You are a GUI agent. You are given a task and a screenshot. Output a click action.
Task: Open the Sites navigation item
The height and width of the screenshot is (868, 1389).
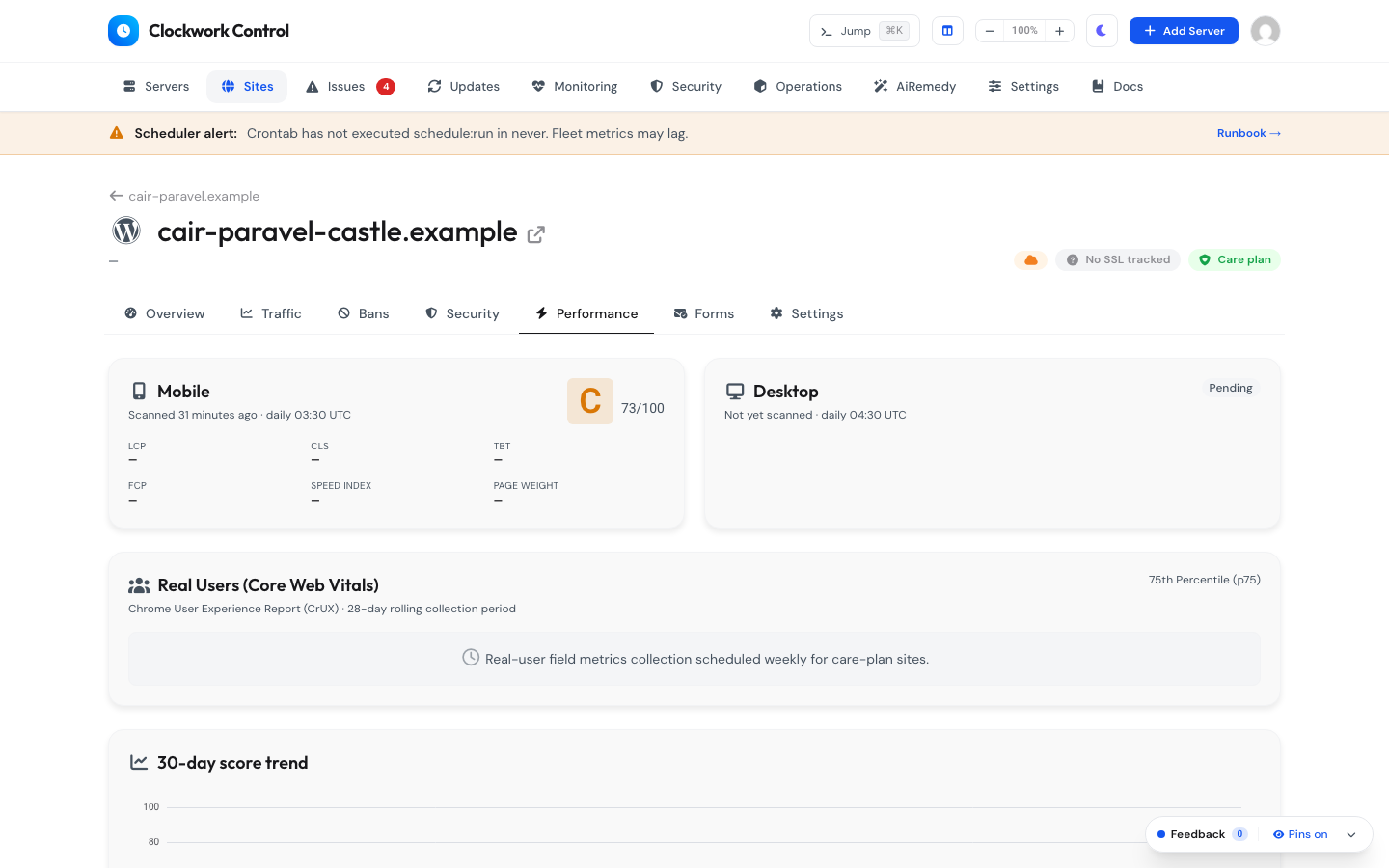pyautogui.click(x=247, y=87)
